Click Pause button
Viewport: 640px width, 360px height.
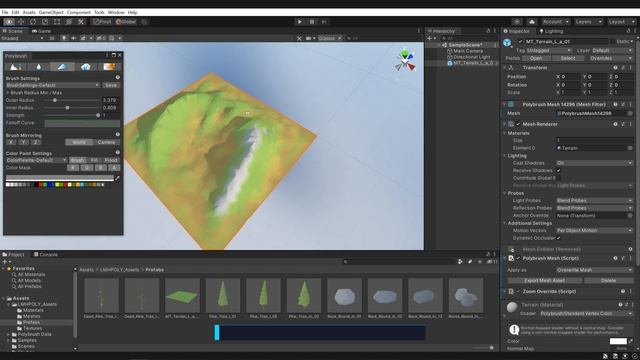pyautogui.click(x=312, y=22)
